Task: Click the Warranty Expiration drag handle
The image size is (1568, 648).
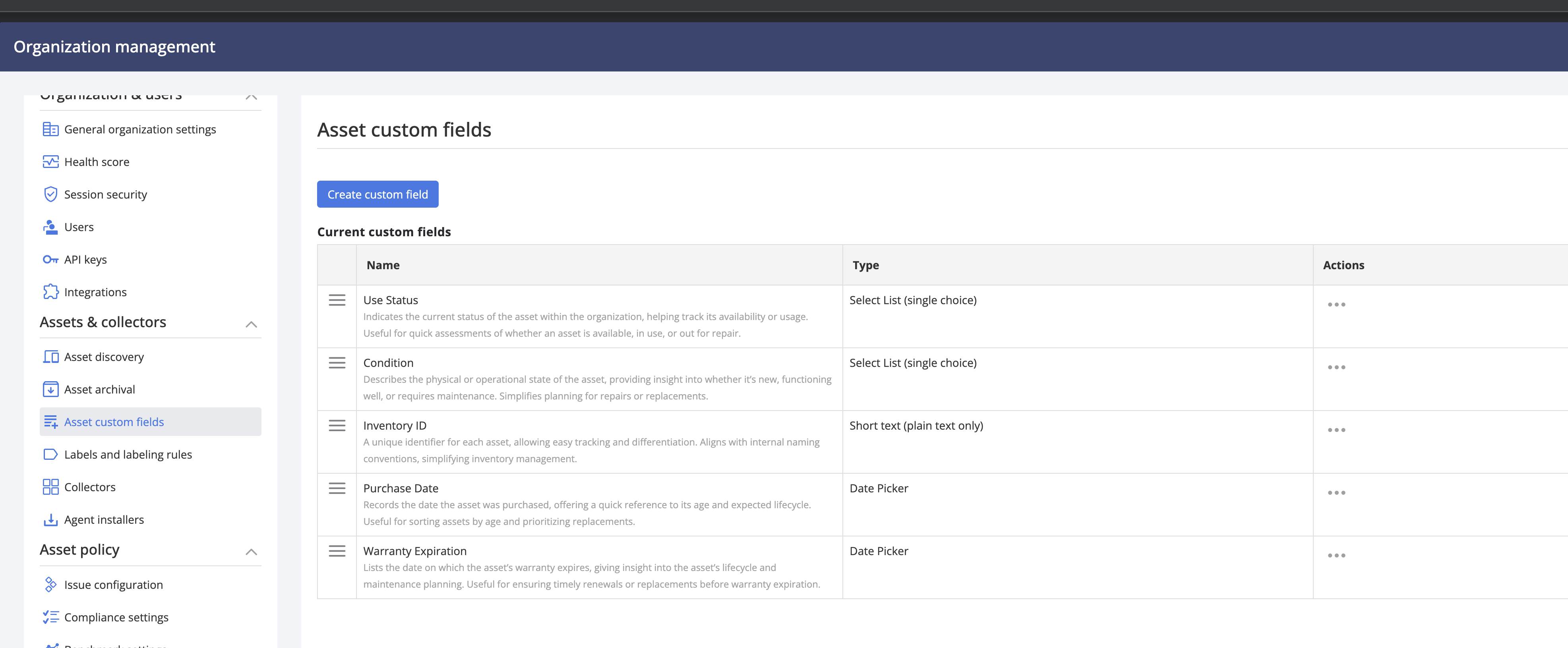Action: pos(337,551)
